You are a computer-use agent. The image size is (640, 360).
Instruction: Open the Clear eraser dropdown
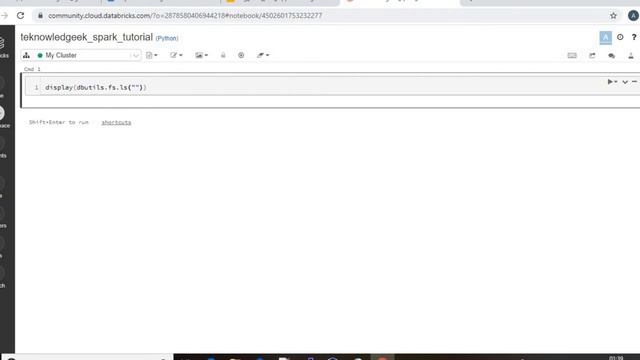(263, 55)
